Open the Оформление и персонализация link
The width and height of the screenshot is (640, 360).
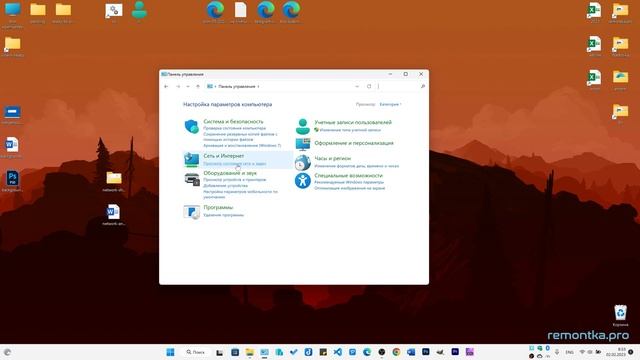pyautogui.click(x=354, y=143)
